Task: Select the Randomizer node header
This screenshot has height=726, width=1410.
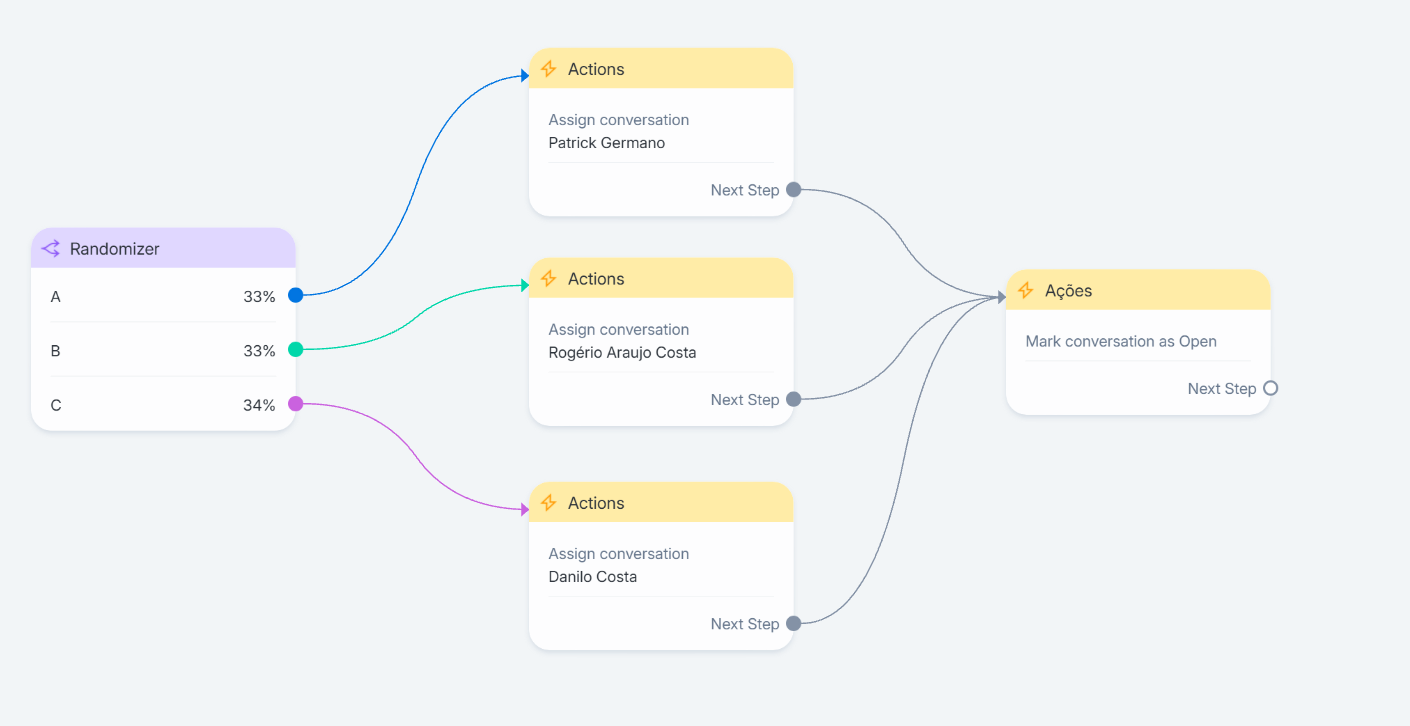Action: (163, 248)
